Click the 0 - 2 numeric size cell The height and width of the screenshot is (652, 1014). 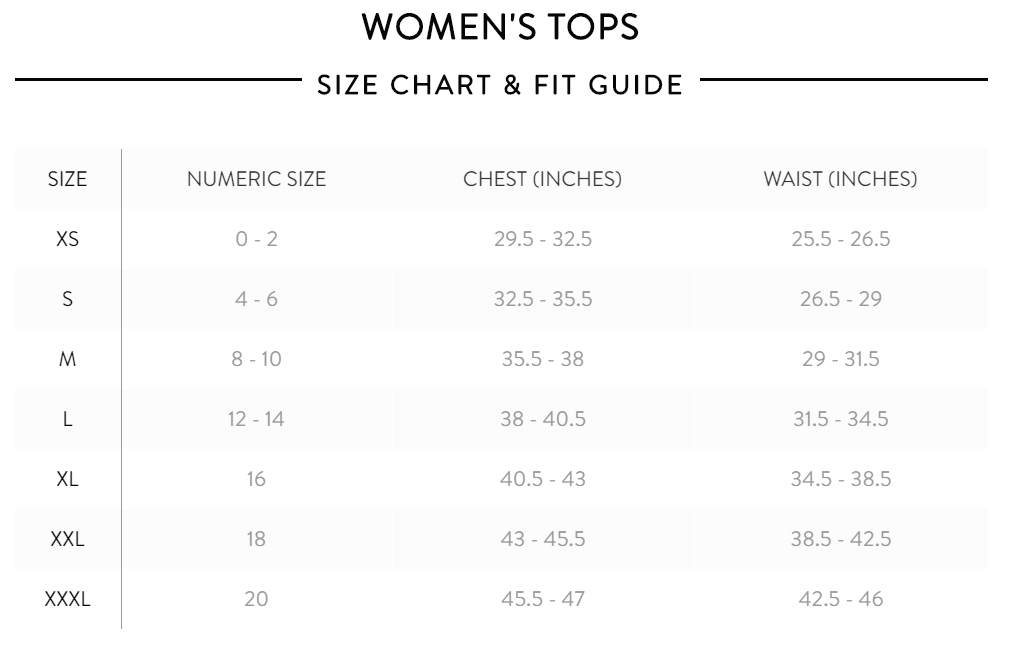[256, 239]
